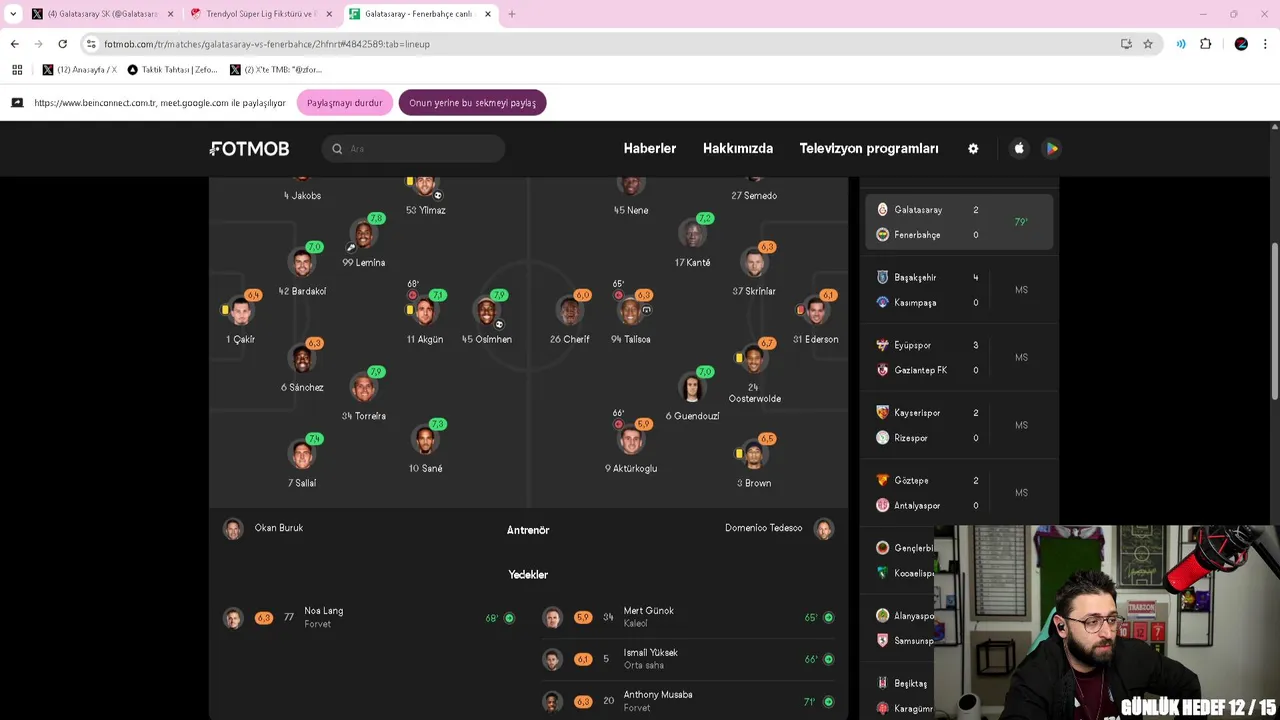The height and width of the screenshot is (720, 1280).
Task: Click Fenerbahçe club crest in match list
Action: click(x=882, y=235)
